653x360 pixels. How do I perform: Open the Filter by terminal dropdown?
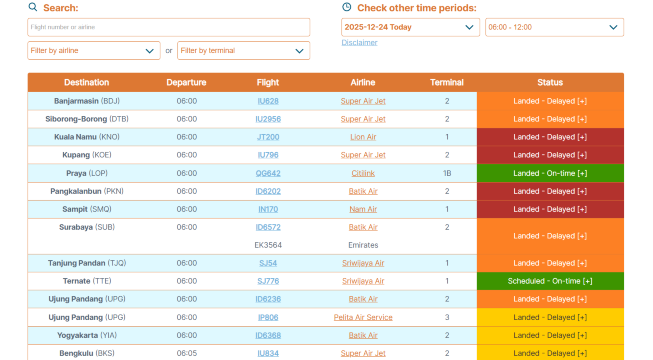(x=244, y=50)
